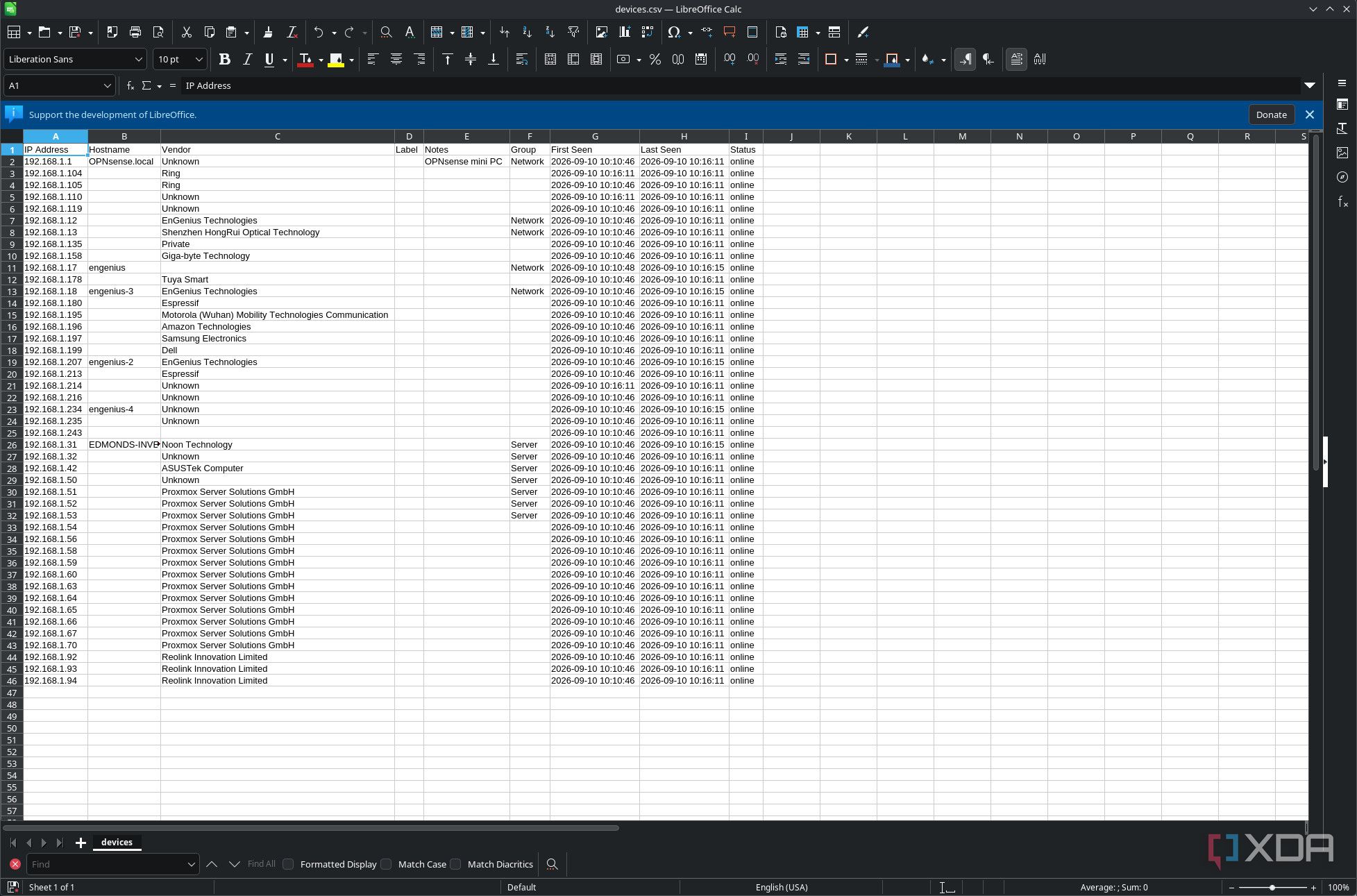The width and height of the screenshot is (1357, 896).
Task: Toggle Right-To-Left text direction
Action: point(988,59)
